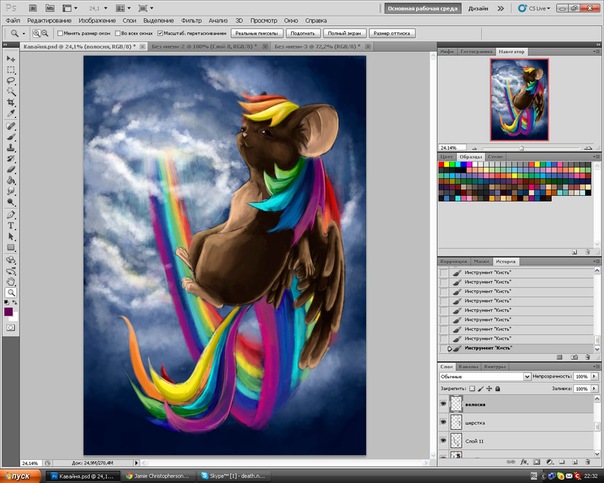Image resolution: width=604 pixels, height=483 pixels.
Task: Add a layer mask icon
Action: coord(537,461)
